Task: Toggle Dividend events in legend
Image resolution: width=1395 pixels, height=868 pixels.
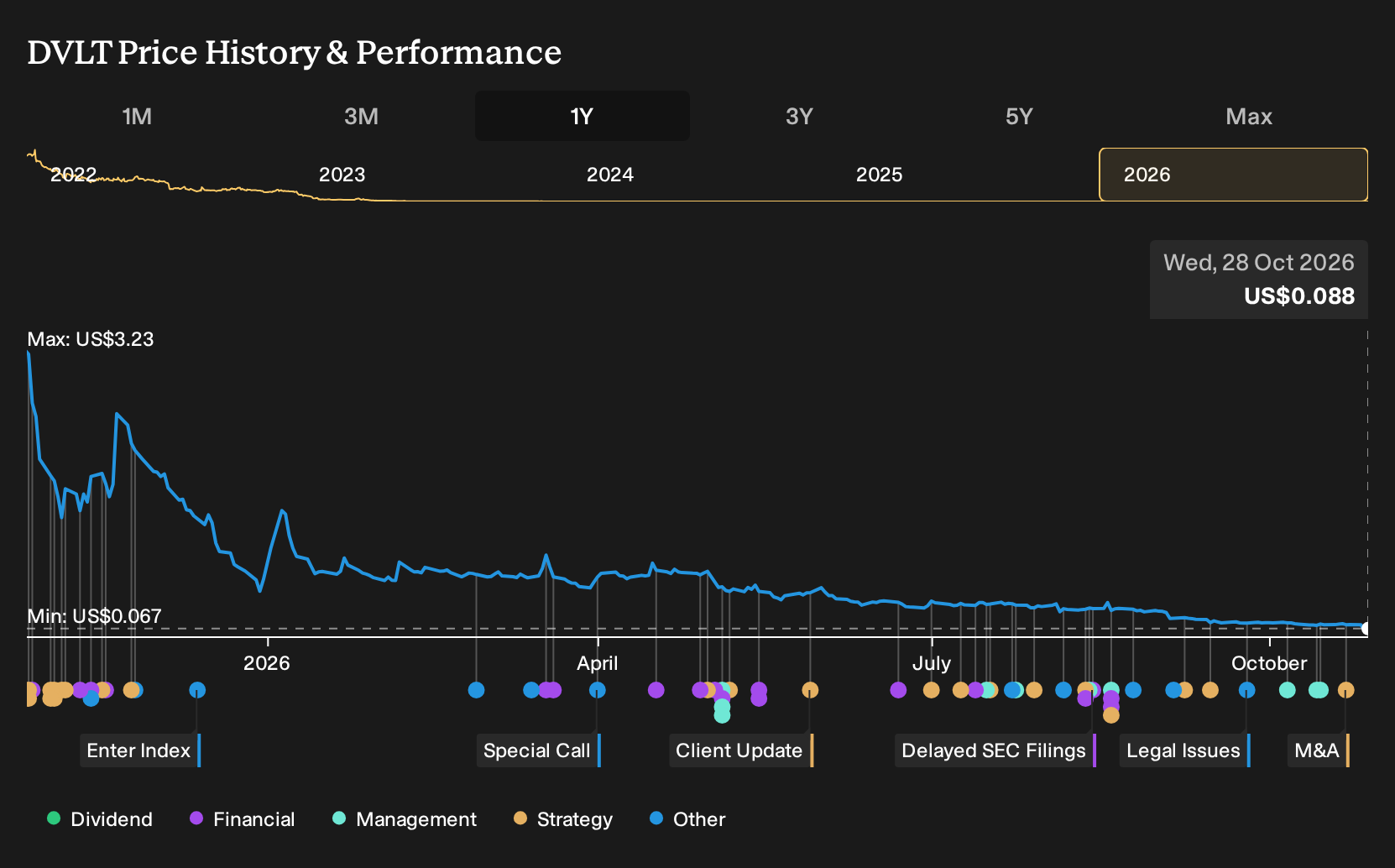Action: tap(100, 819)
